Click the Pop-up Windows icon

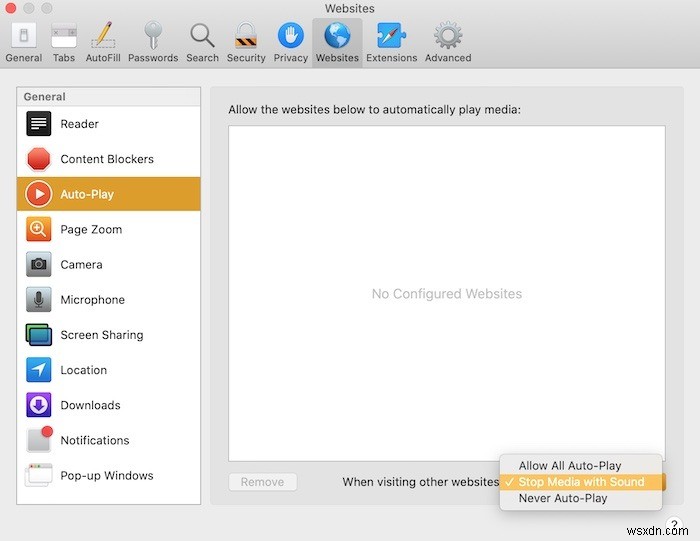tap(38, 475)
